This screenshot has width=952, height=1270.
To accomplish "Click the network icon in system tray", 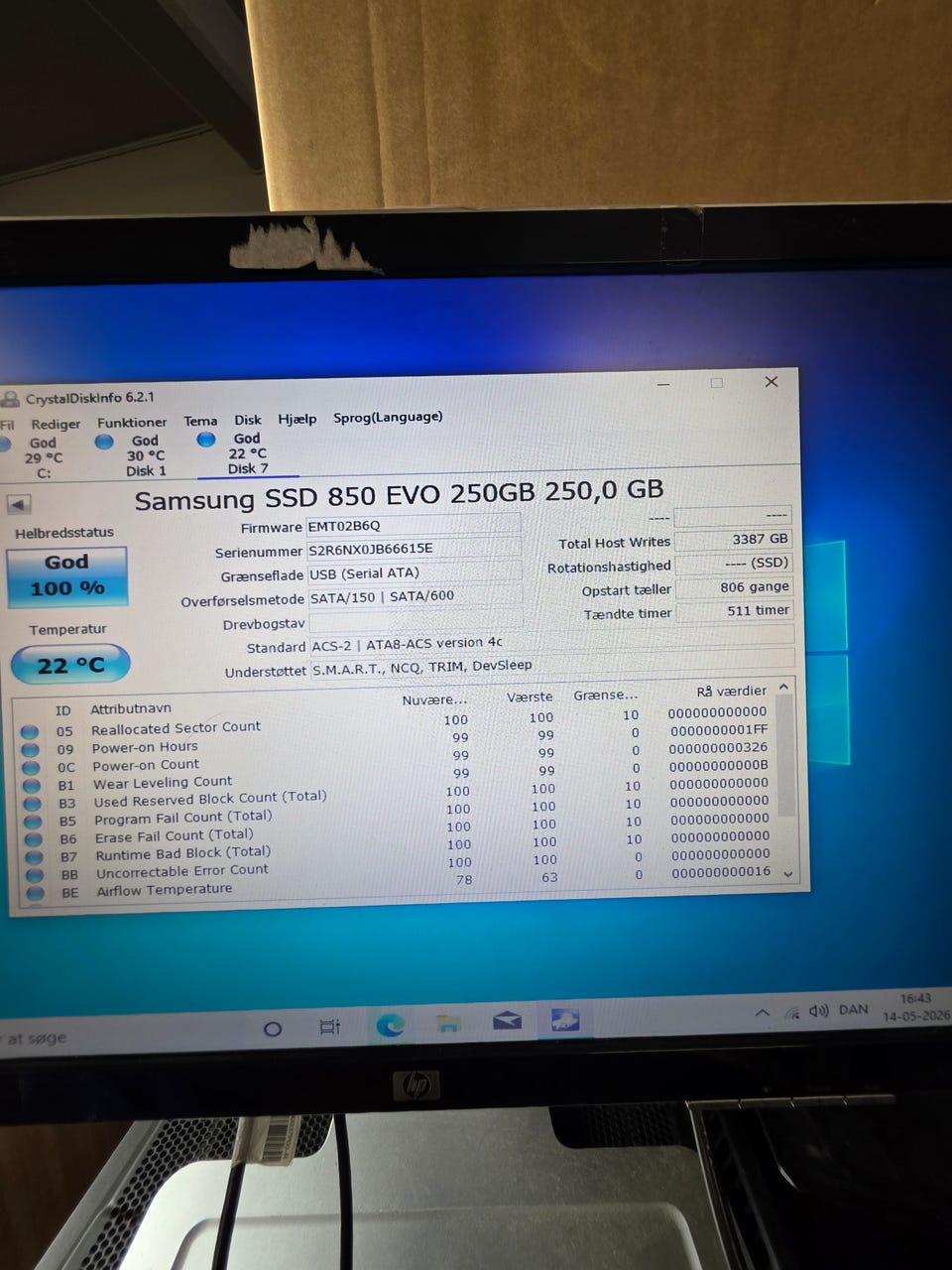I will [x=792, y=1013].
